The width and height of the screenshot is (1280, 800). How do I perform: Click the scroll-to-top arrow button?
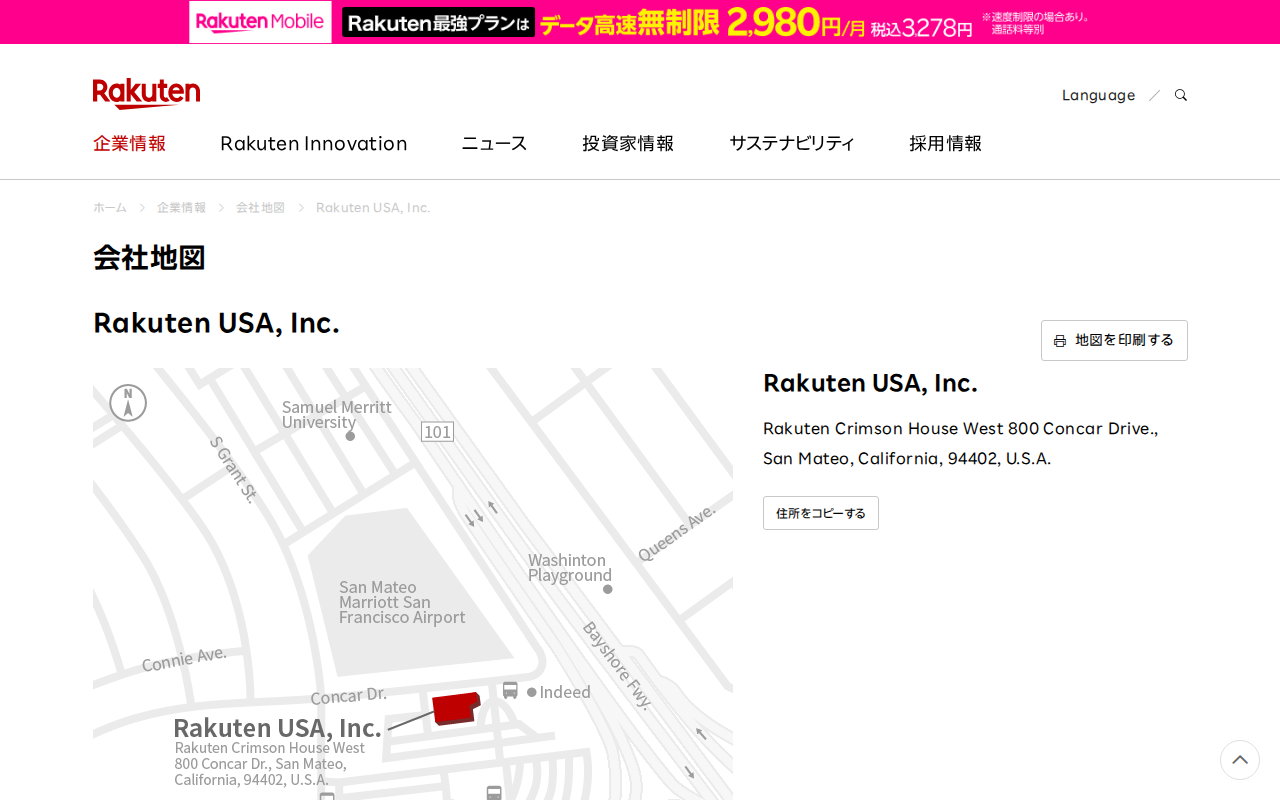click(1240, 760)
